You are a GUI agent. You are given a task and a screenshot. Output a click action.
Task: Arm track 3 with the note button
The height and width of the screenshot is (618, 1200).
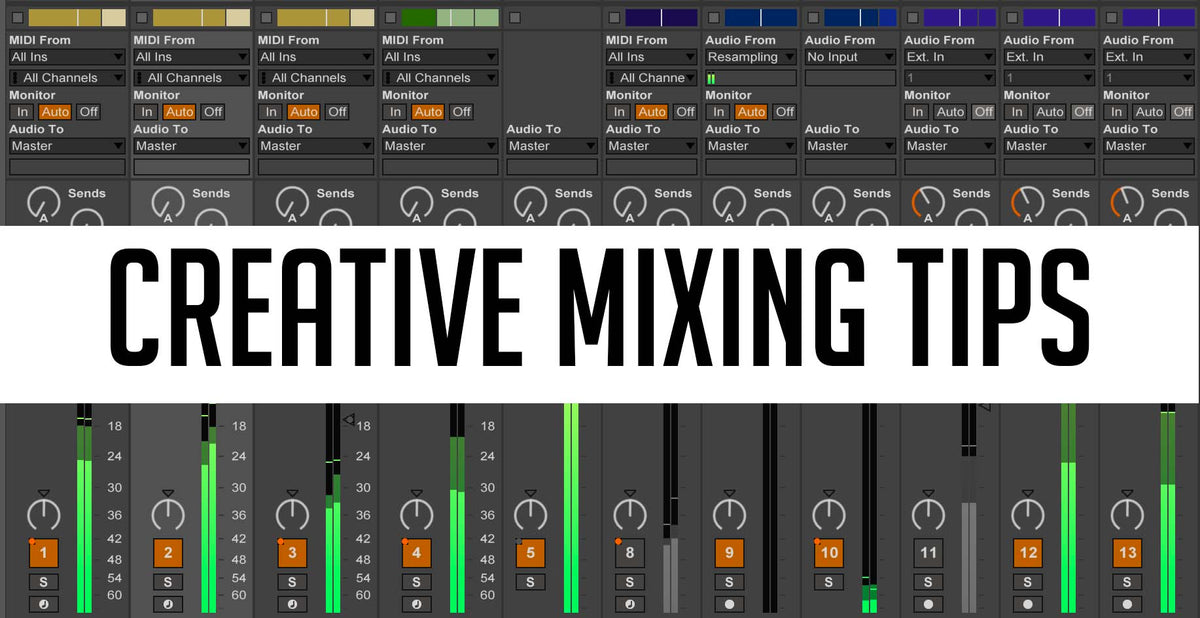tap(292, 604)
